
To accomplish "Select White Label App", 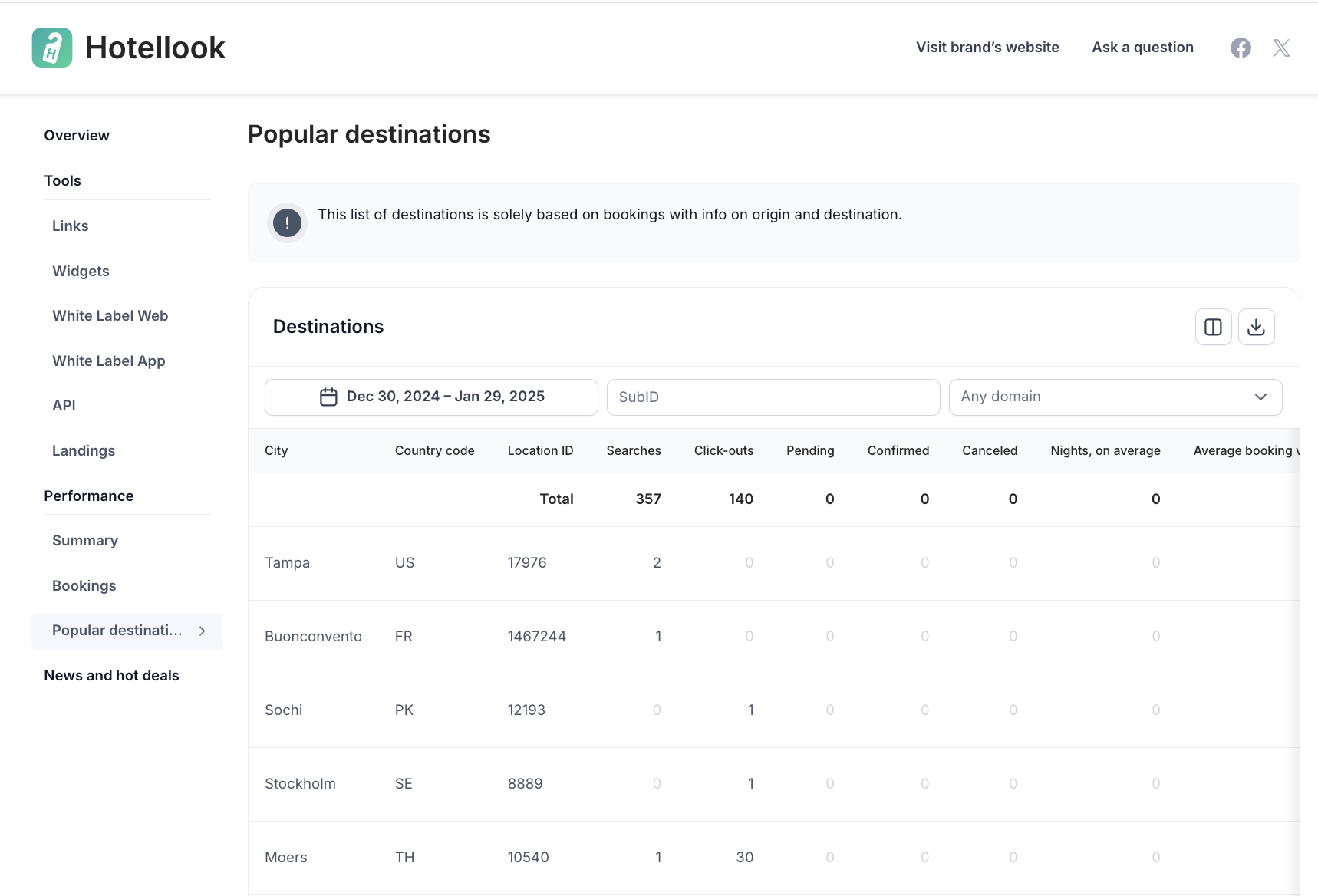I will (x=108, y=361).
